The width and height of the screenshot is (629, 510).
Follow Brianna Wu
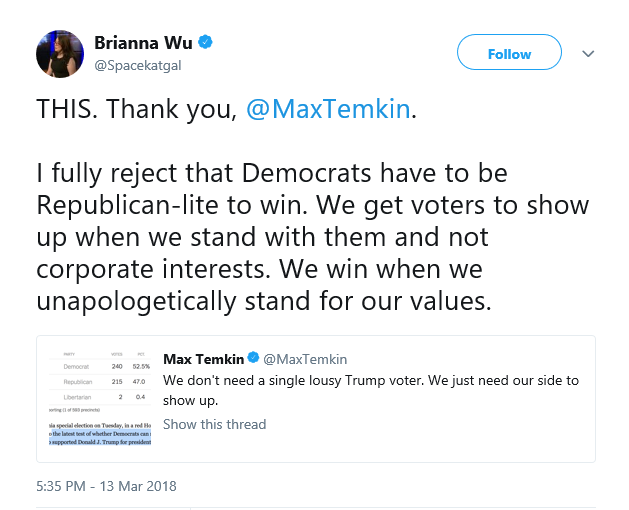click(509, 52)
